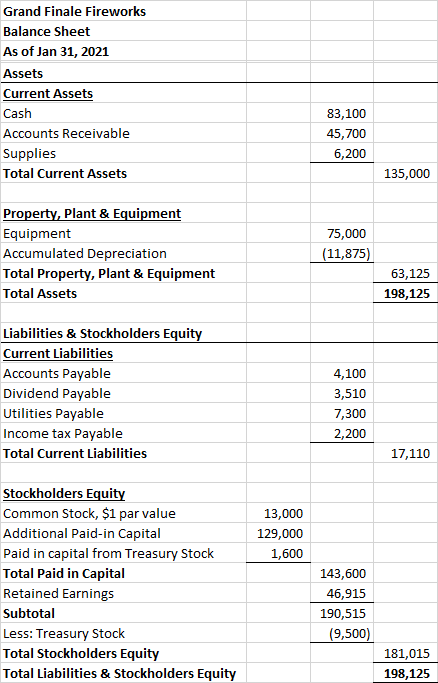438x683 pixels.
Task: Click the Accounts Receivable label
Action: pyautogui.click(x=66, y=133)
